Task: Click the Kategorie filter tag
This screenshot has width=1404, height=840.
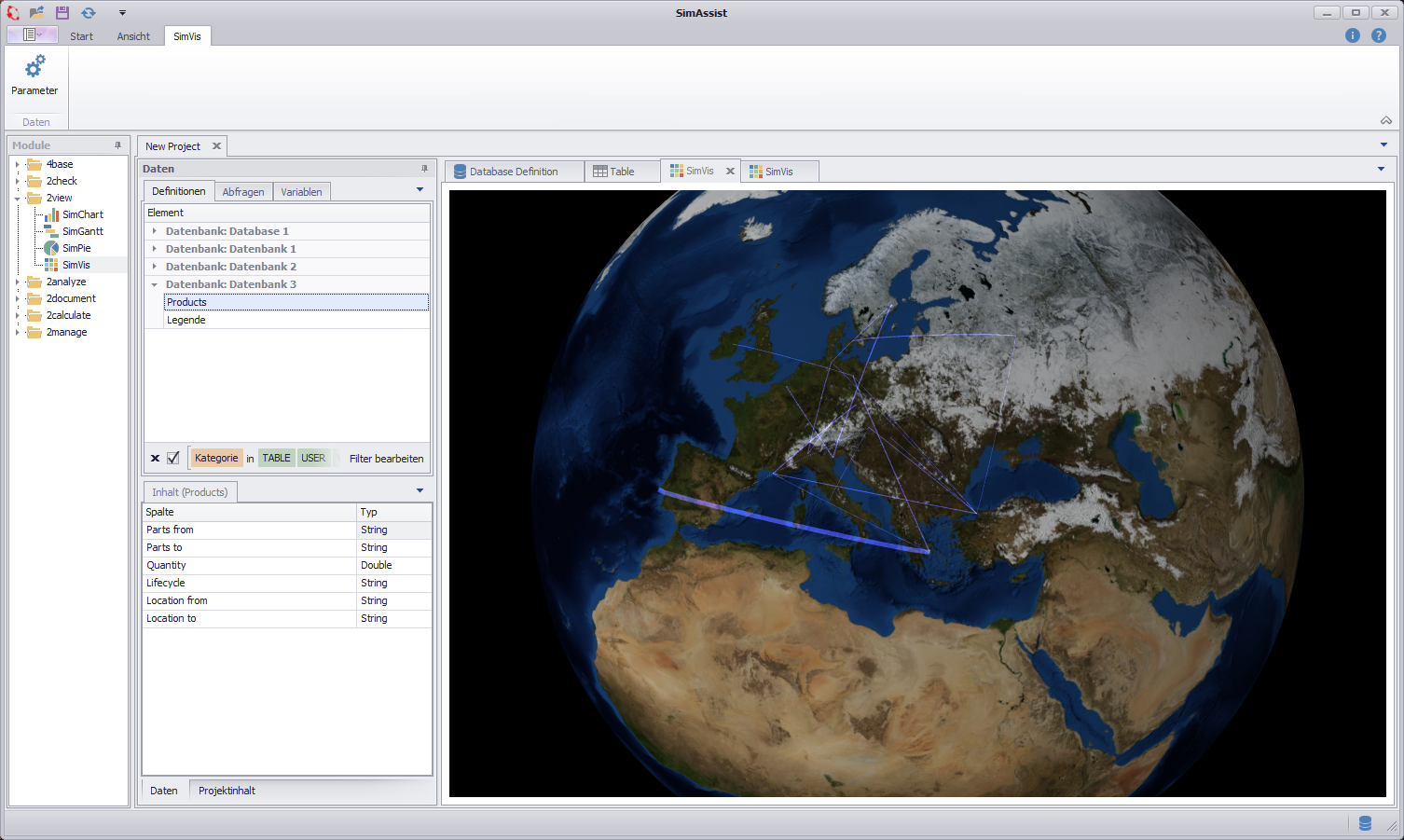Action: (x=216, y=458)
